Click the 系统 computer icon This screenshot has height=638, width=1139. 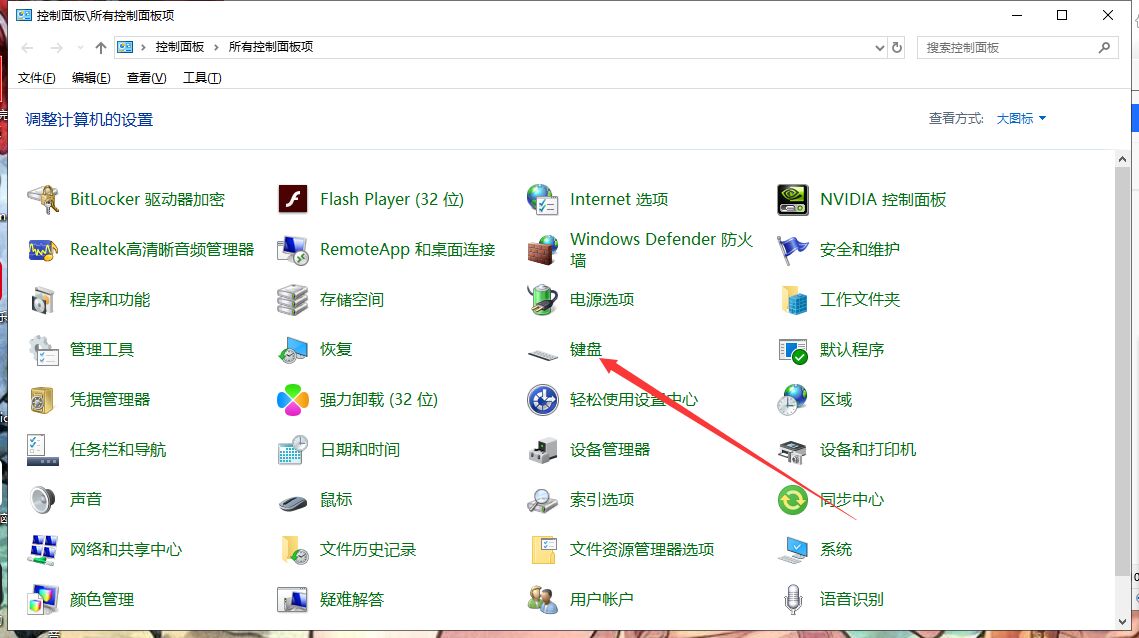click(793, 550)
